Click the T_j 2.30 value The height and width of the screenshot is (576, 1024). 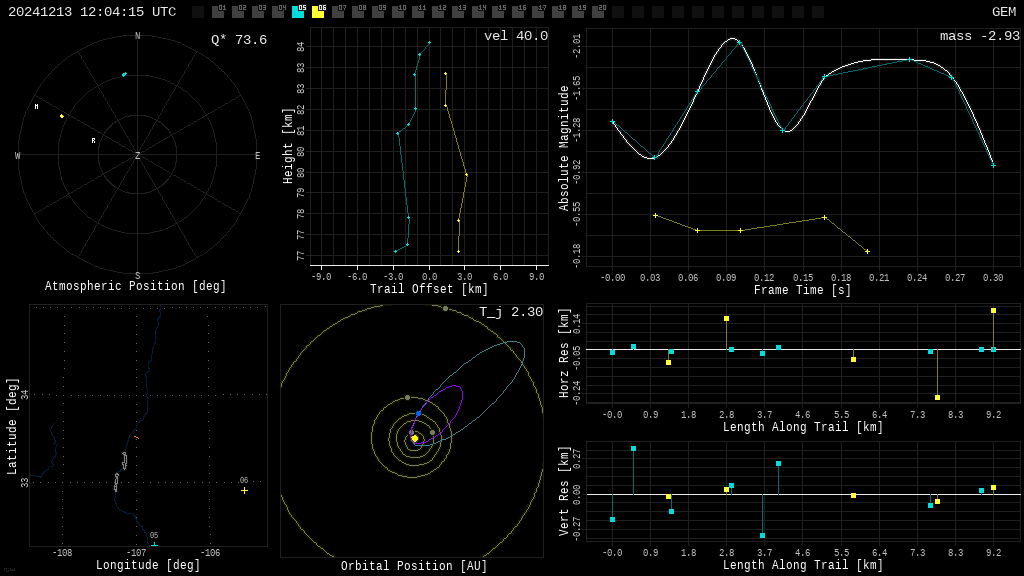[510, 312]
